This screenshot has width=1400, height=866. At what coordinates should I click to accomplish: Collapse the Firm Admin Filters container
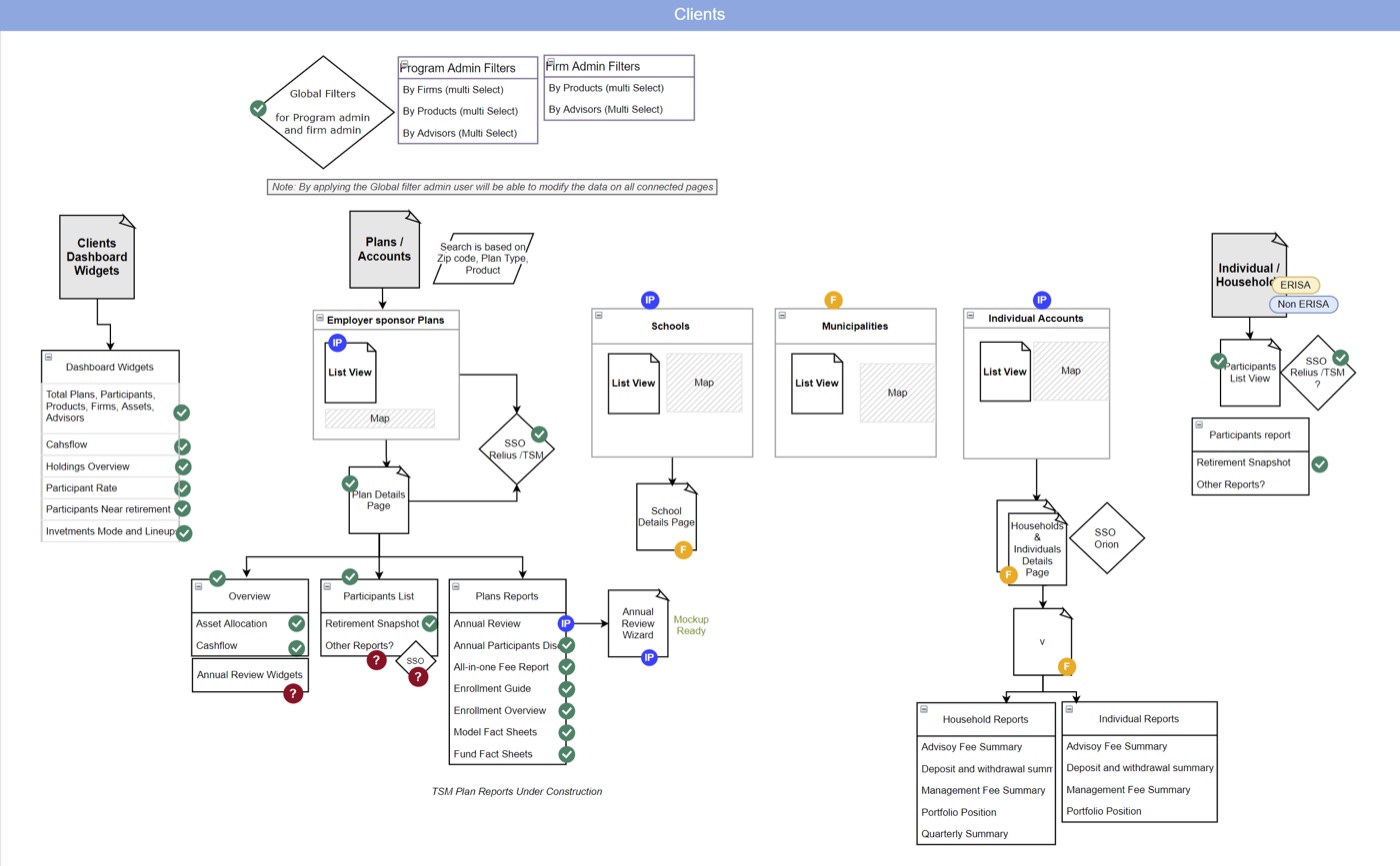(x=550, y=61)
